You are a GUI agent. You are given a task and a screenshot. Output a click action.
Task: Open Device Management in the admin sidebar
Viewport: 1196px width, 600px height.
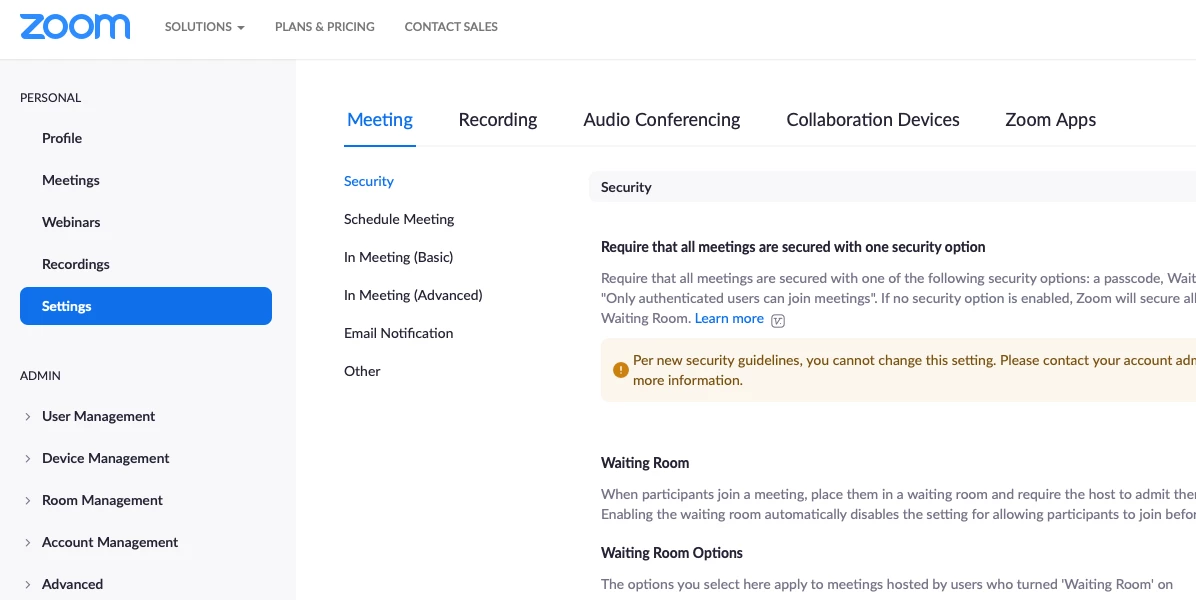point(105,458)
